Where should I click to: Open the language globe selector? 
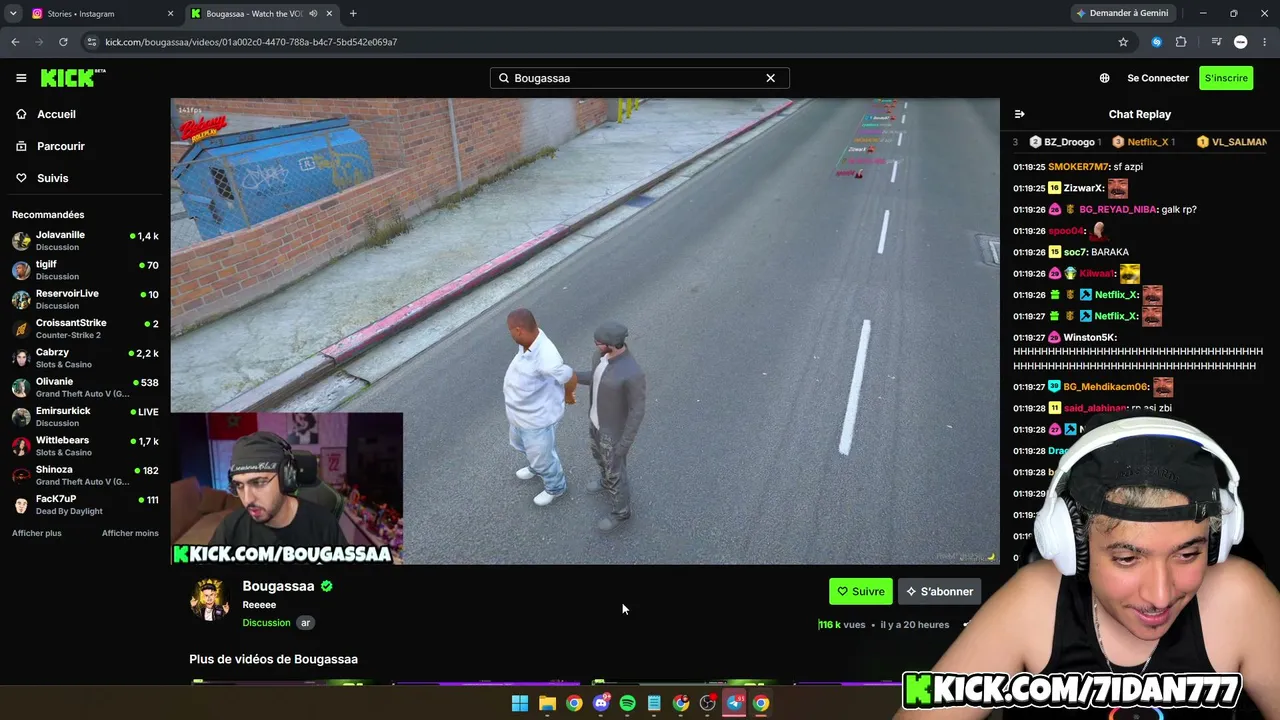click(x=1104, y=78)
